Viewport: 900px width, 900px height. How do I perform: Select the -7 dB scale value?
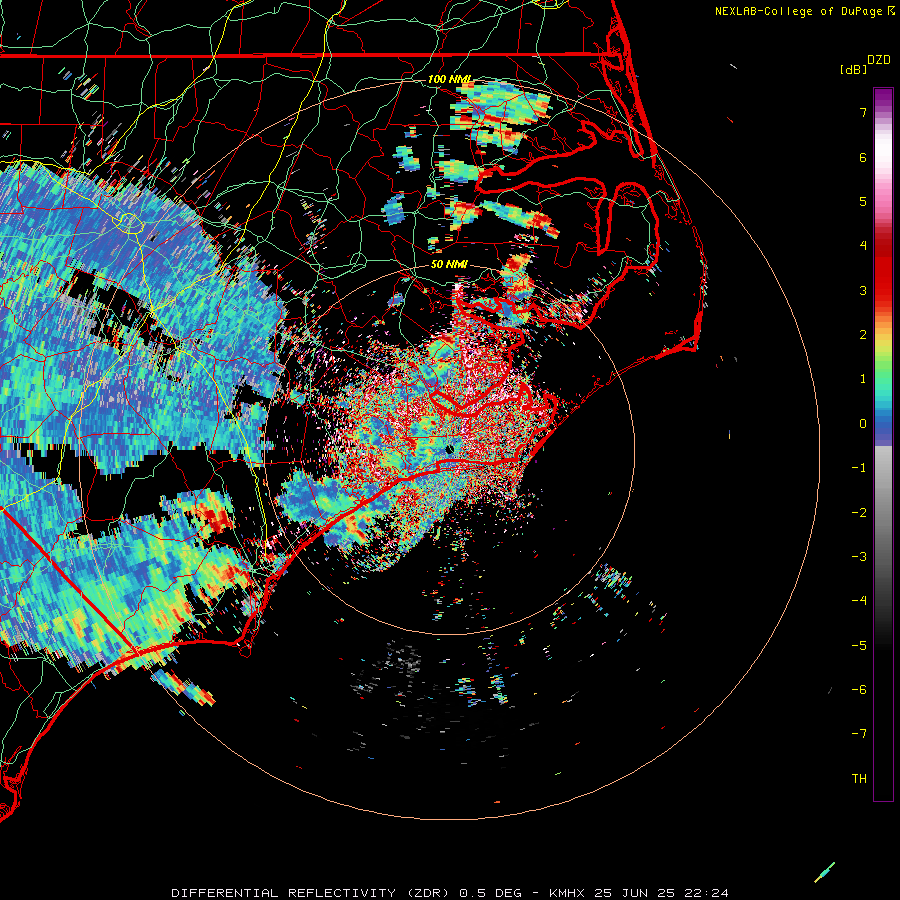click(859, 734)
